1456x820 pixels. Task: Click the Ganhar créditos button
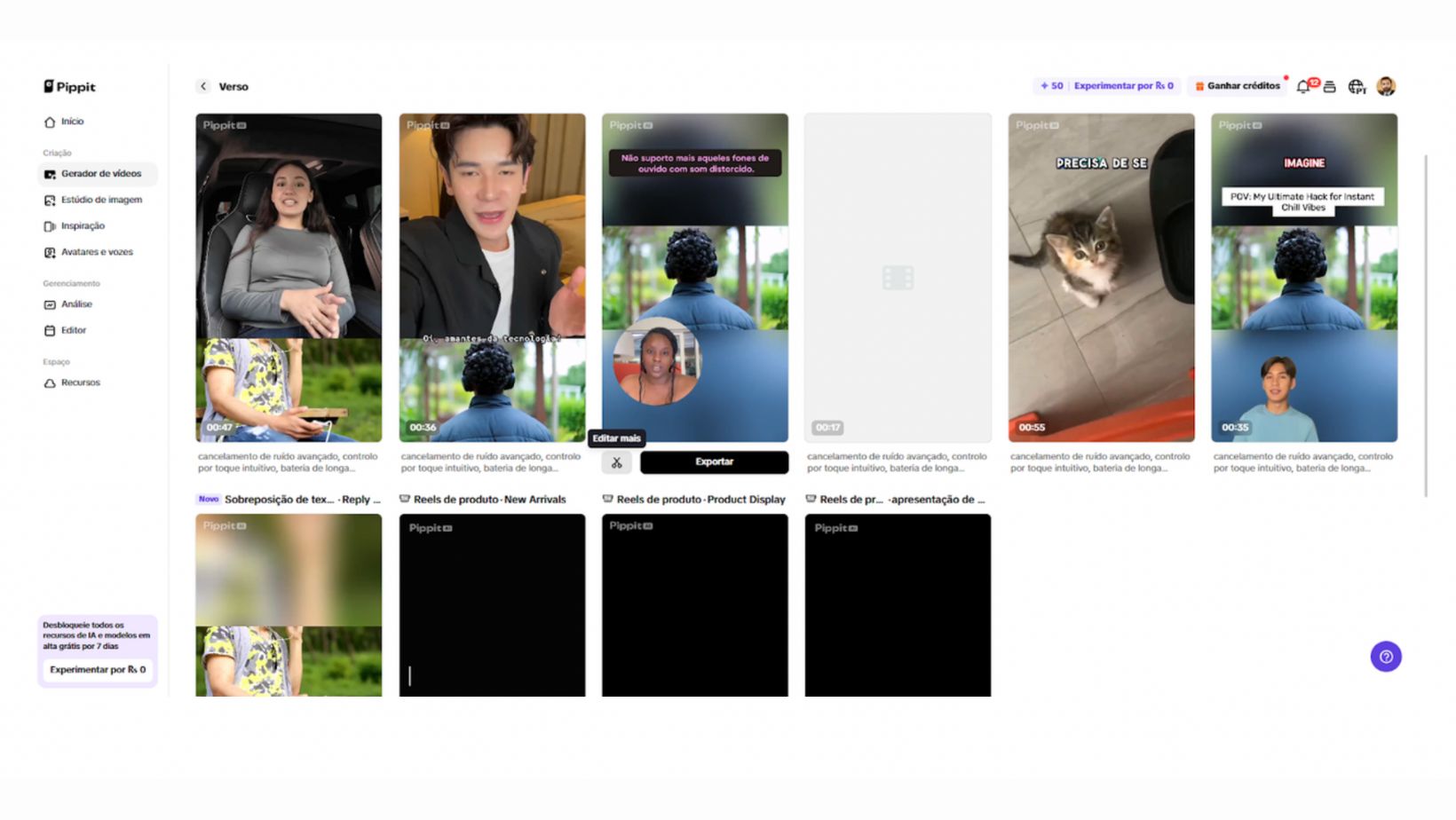1238,86
